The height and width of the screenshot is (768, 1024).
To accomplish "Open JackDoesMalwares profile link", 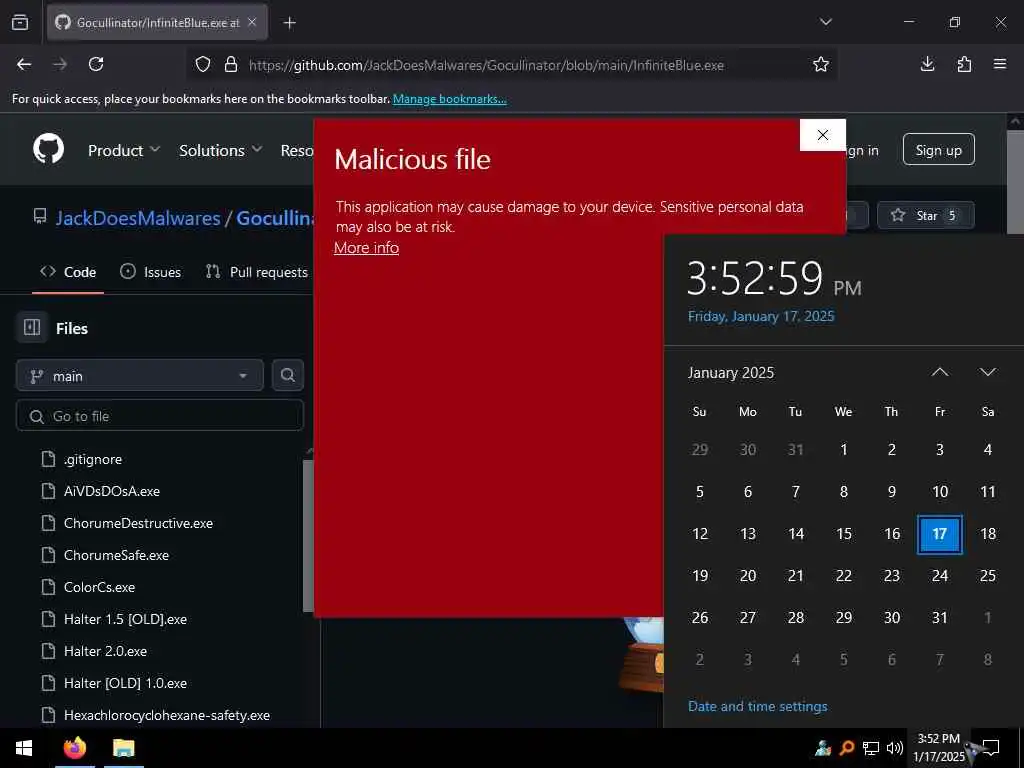I will click(x=138, y=218).
